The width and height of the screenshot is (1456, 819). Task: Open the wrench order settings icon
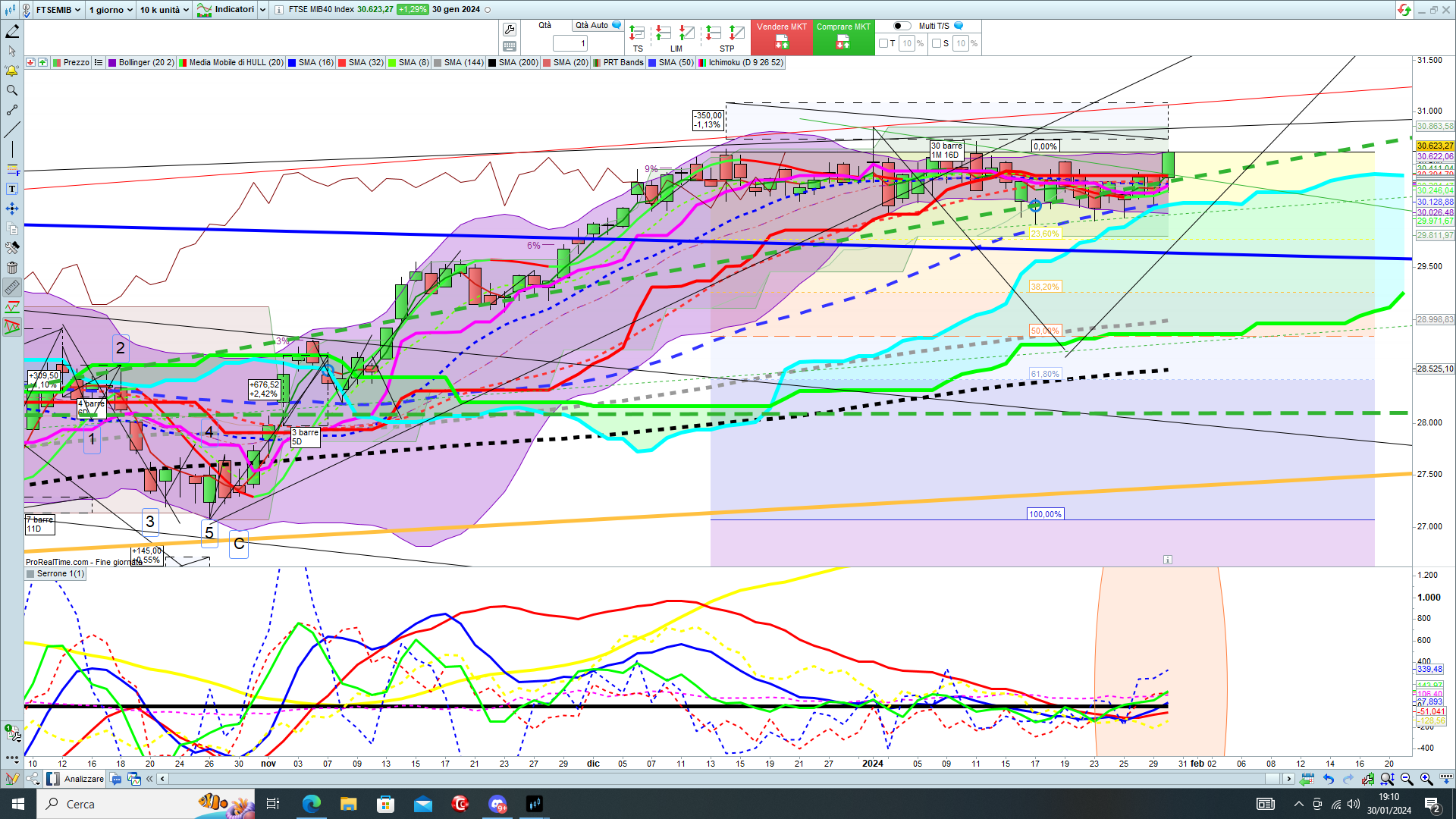pos(510,30)
